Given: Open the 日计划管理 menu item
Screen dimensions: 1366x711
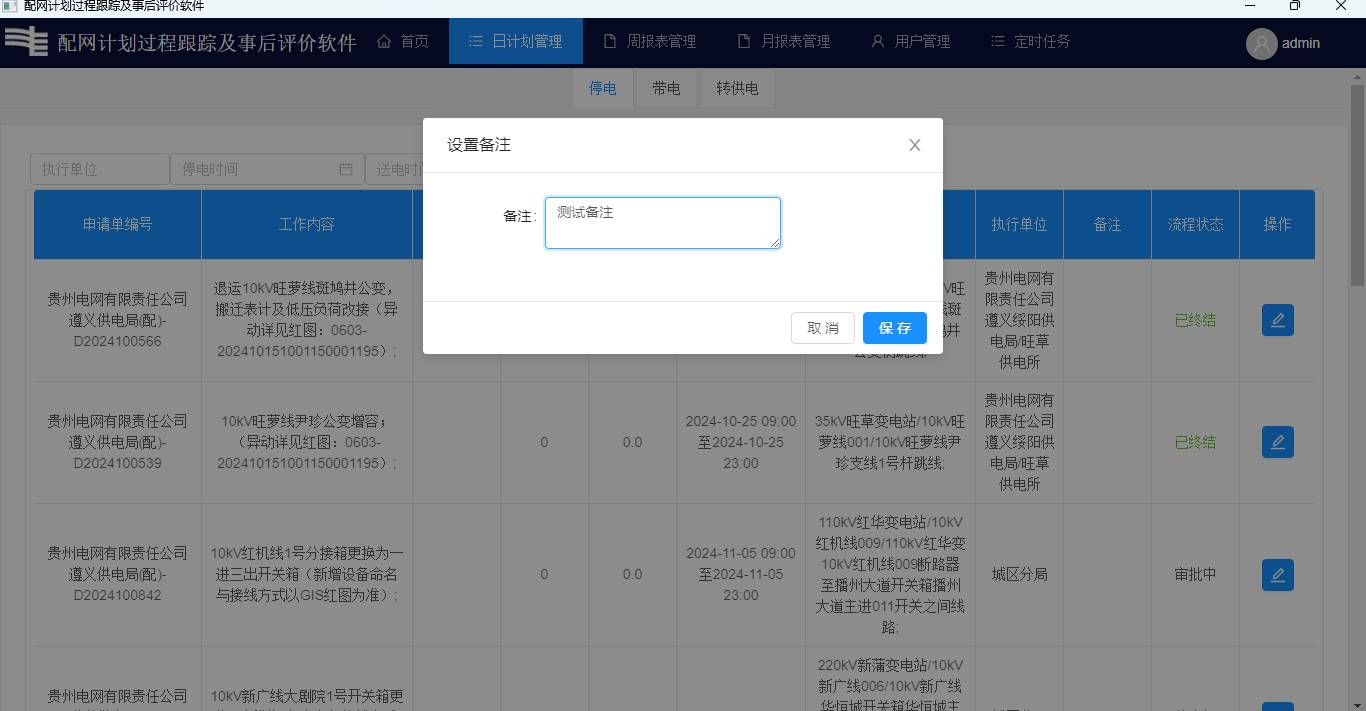Looking at the screenshot, I should (515, 41).
